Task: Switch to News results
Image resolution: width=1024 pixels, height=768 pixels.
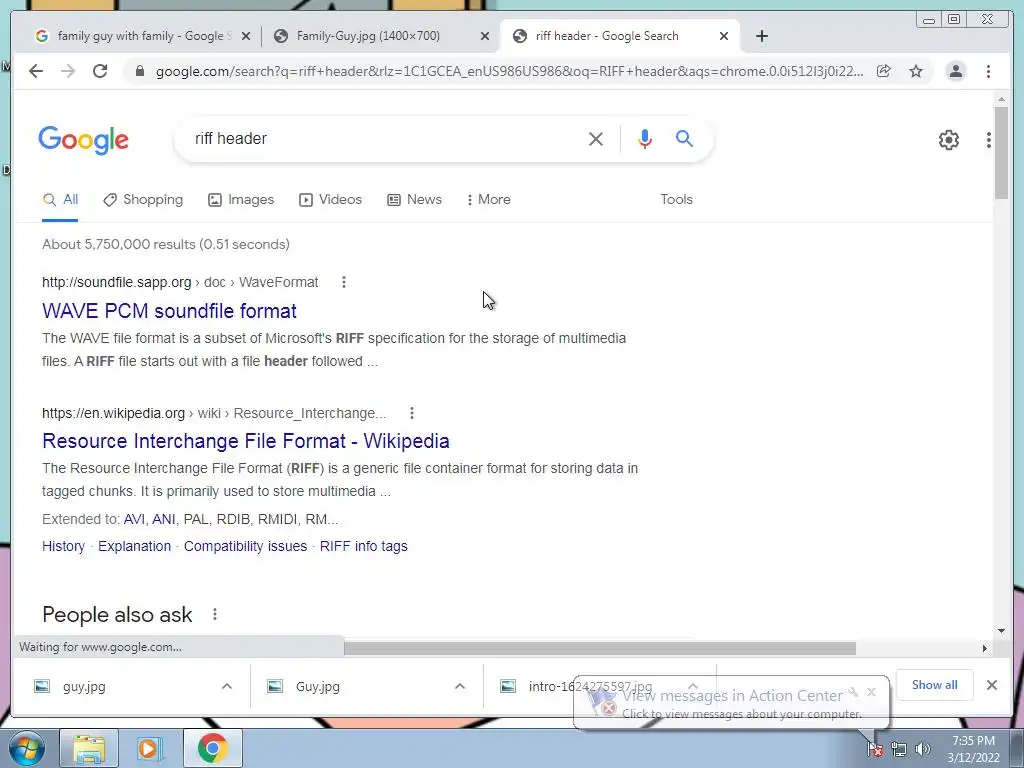Action: click(x=415, y=200)
